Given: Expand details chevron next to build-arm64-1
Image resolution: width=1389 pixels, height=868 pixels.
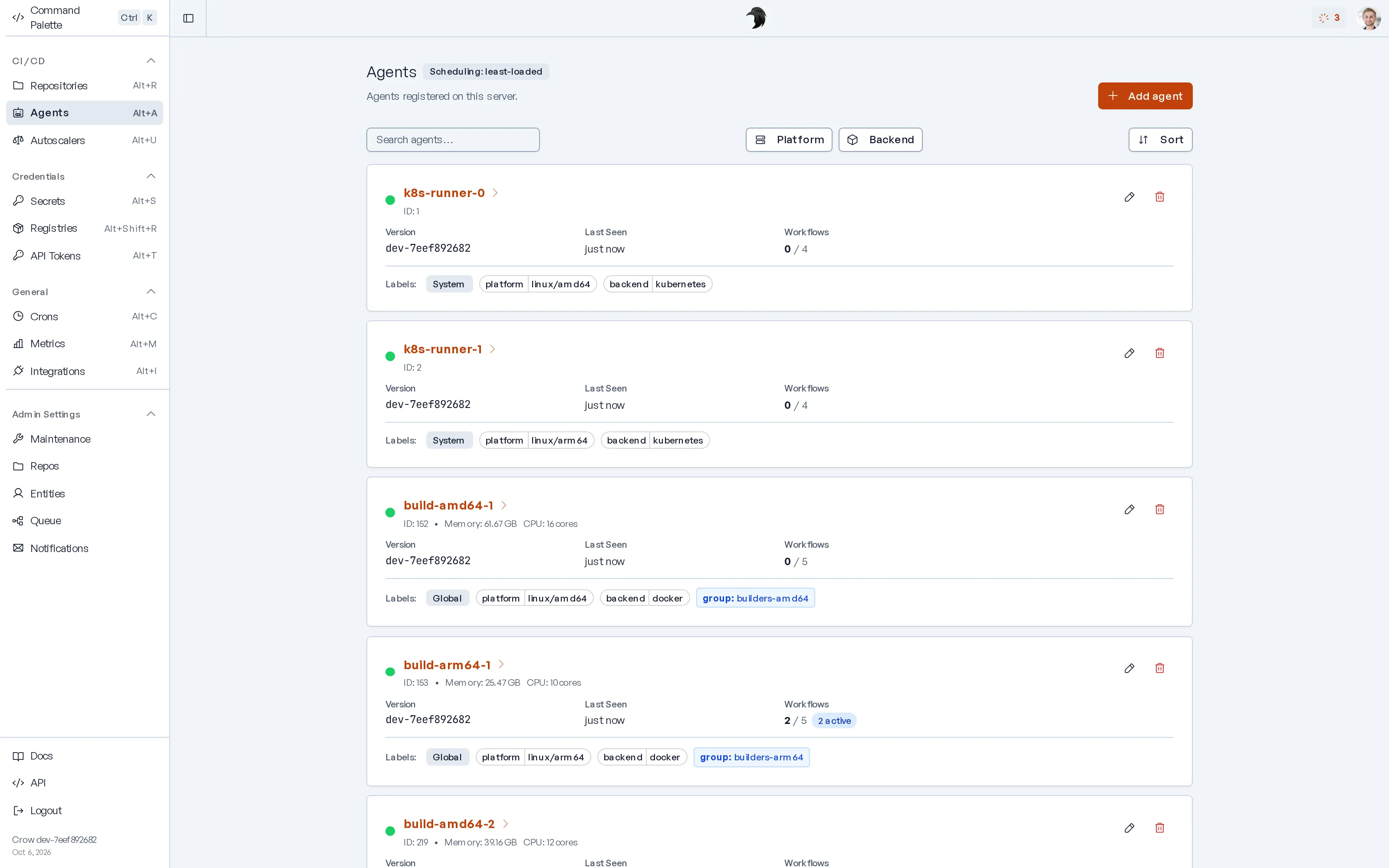Looking at the screenshot, I should pyautogui.click(x=501, y=664).
